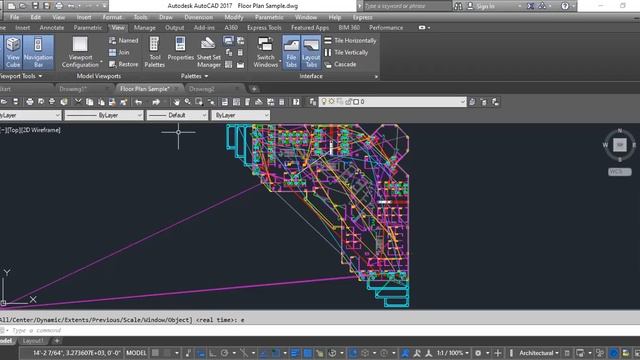Screen dimensions: 640x360
Task: Open the lineweight Default dropdown
Action: point(178,115)
